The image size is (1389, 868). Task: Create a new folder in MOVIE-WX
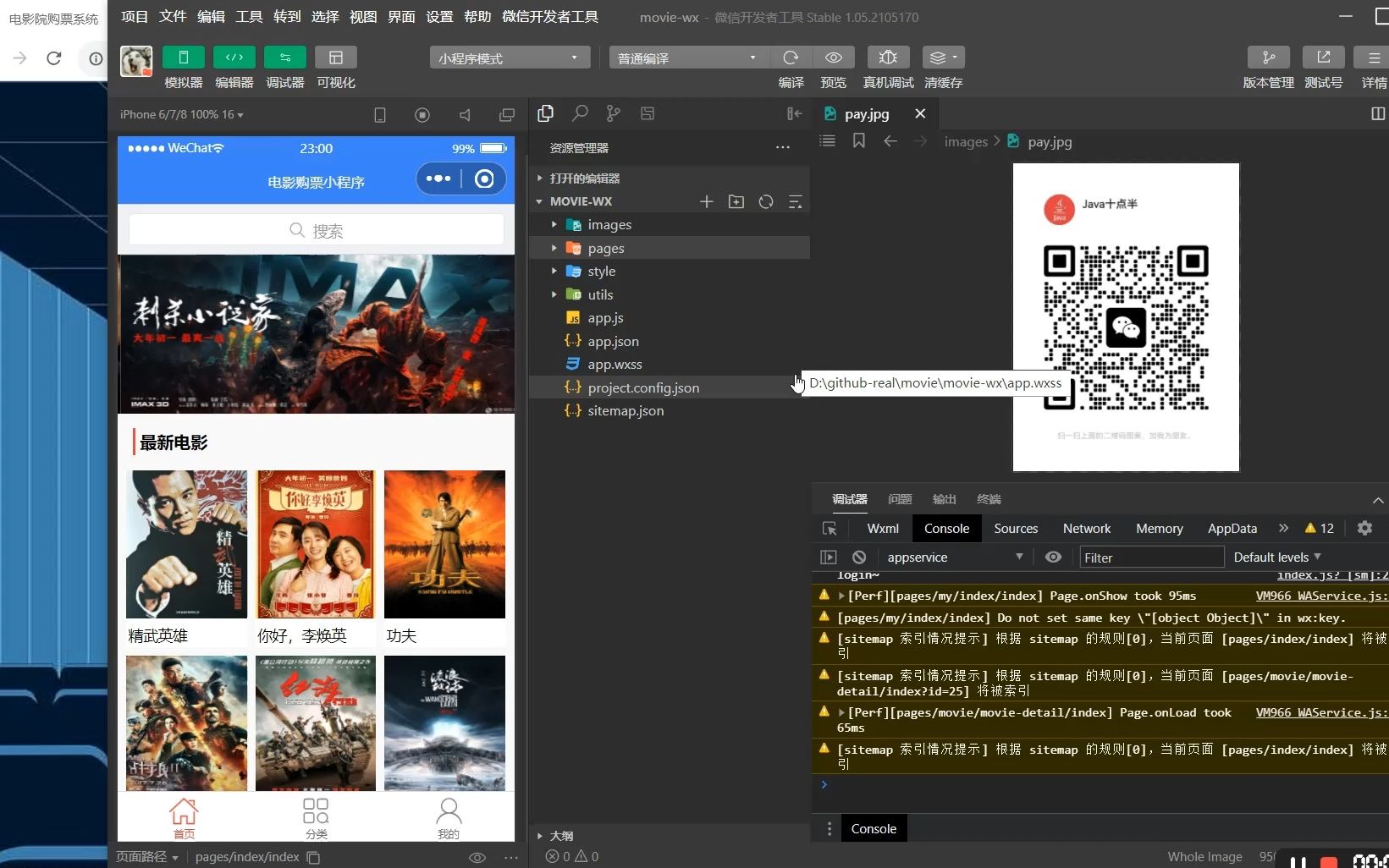click(736, 201)
